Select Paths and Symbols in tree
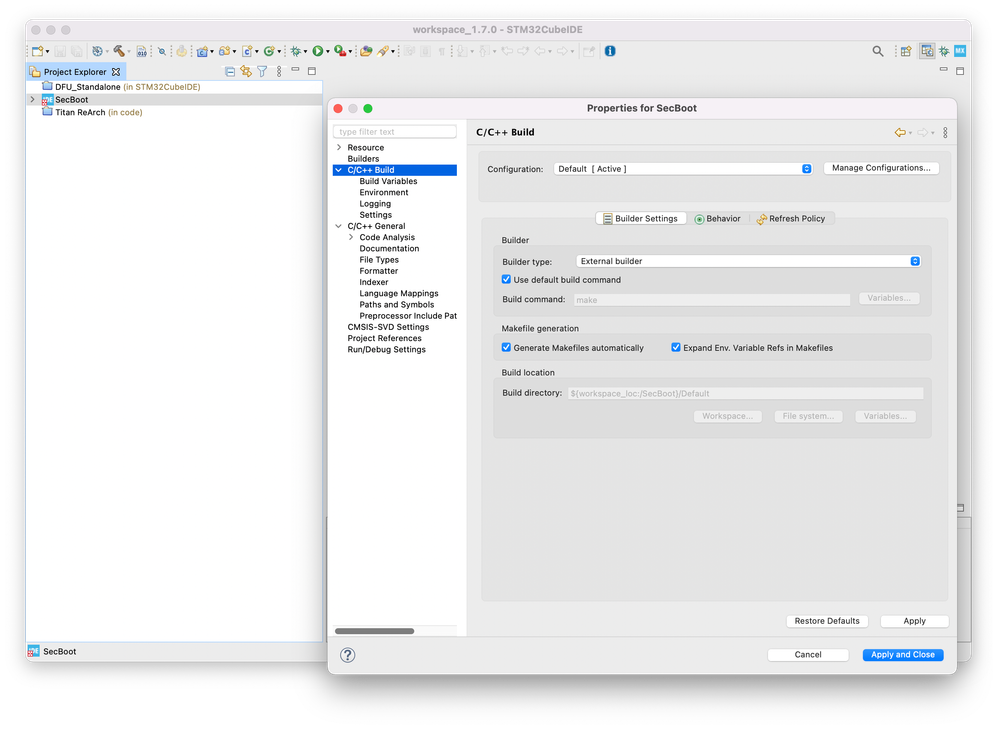 (396, 304)
